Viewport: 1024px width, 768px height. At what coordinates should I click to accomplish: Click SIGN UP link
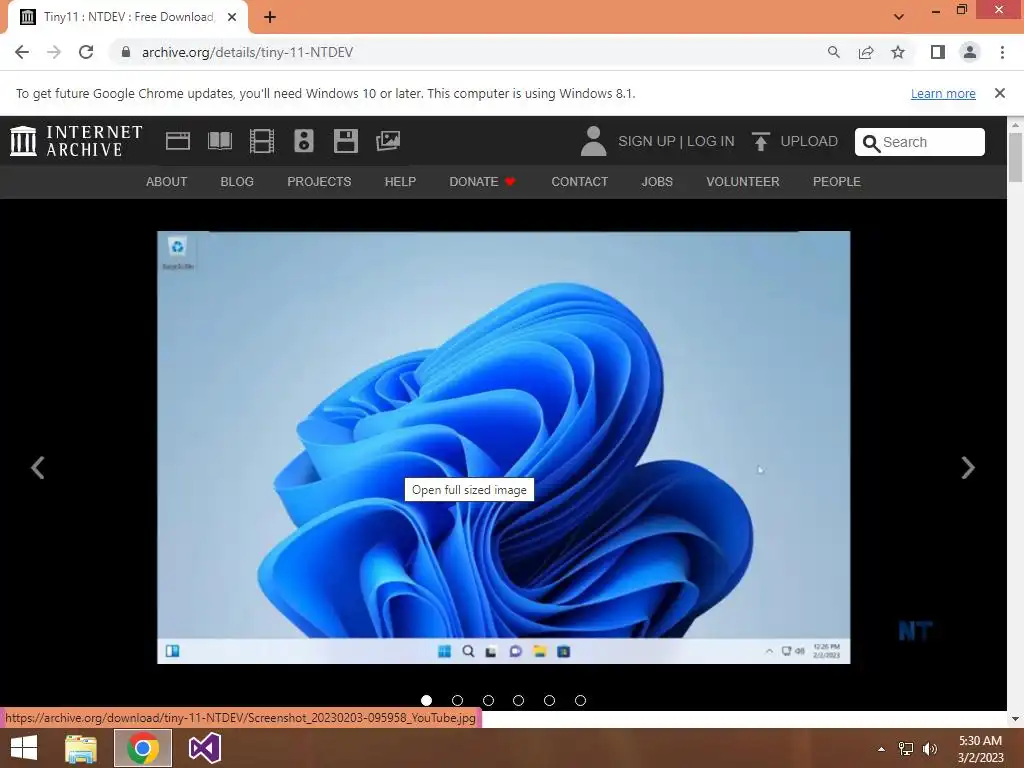(647, 141)
